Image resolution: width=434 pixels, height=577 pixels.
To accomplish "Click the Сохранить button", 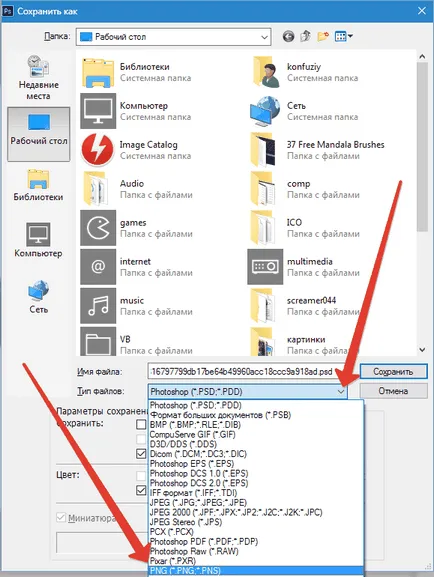I will coord(394,371).
